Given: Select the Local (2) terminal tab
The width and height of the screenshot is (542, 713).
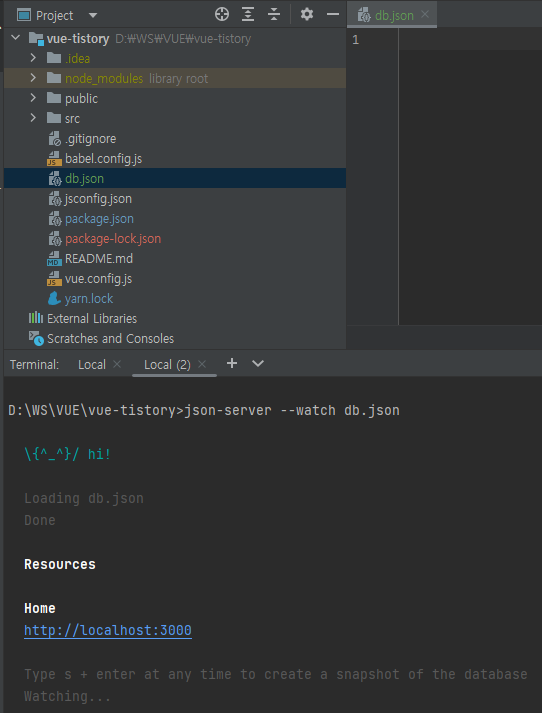Looking at the screenshot, I should 167,365.
